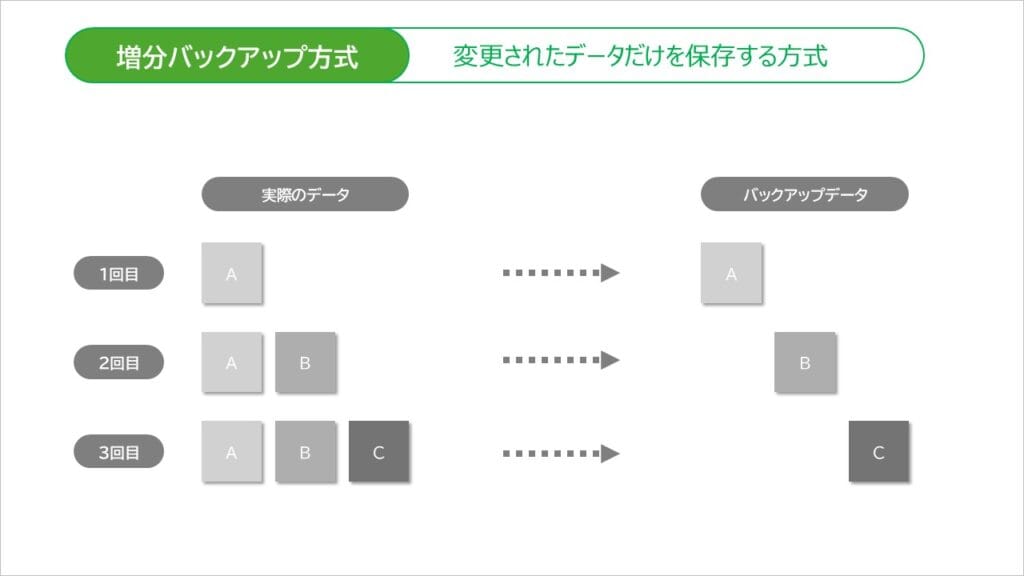Click block A in the 3回目 actual data

pos(231,452)
